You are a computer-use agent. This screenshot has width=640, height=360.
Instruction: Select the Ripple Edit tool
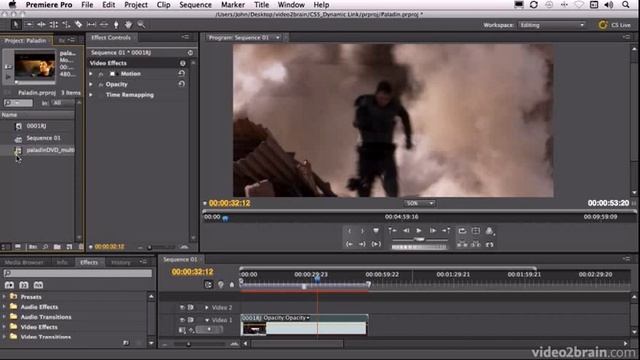pos(41,24)
